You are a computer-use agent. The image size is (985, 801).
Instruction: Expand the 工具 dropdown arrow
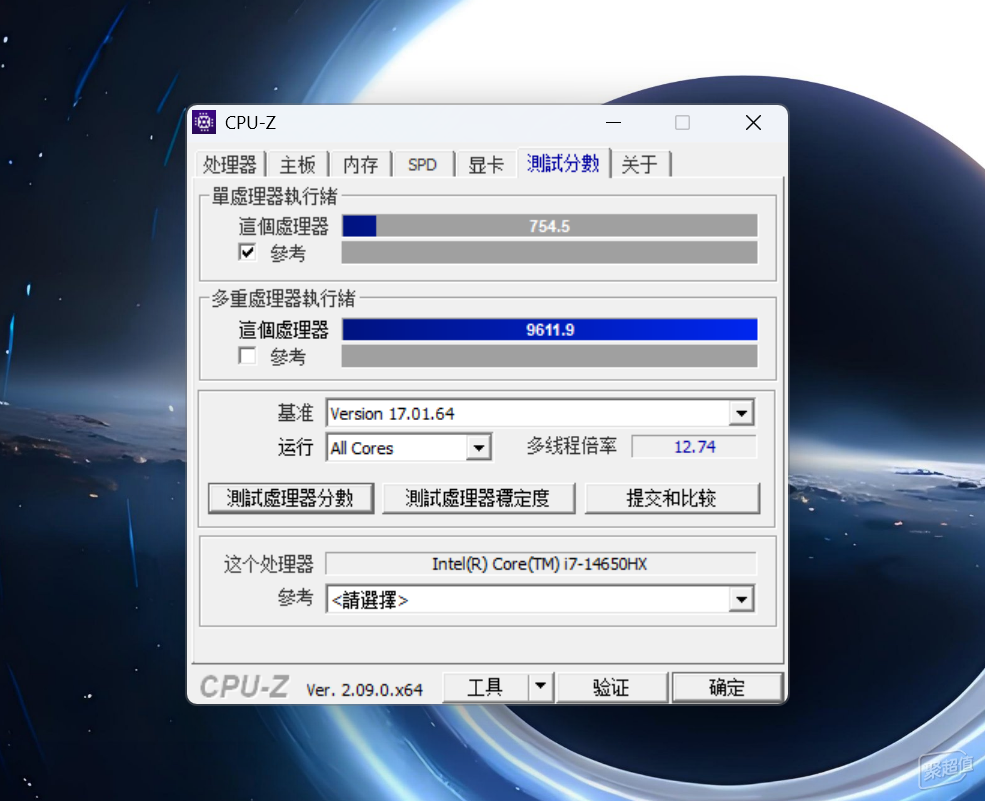click(x=540, y=687)
